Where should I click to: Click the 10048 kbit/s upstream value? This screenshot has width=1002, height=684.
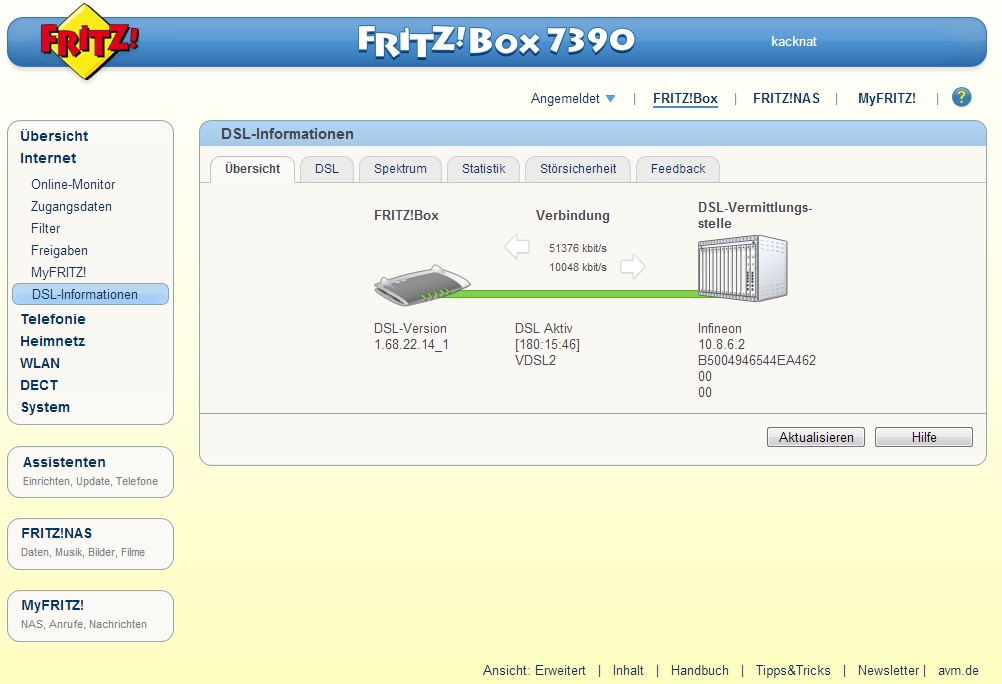point(578,267)
